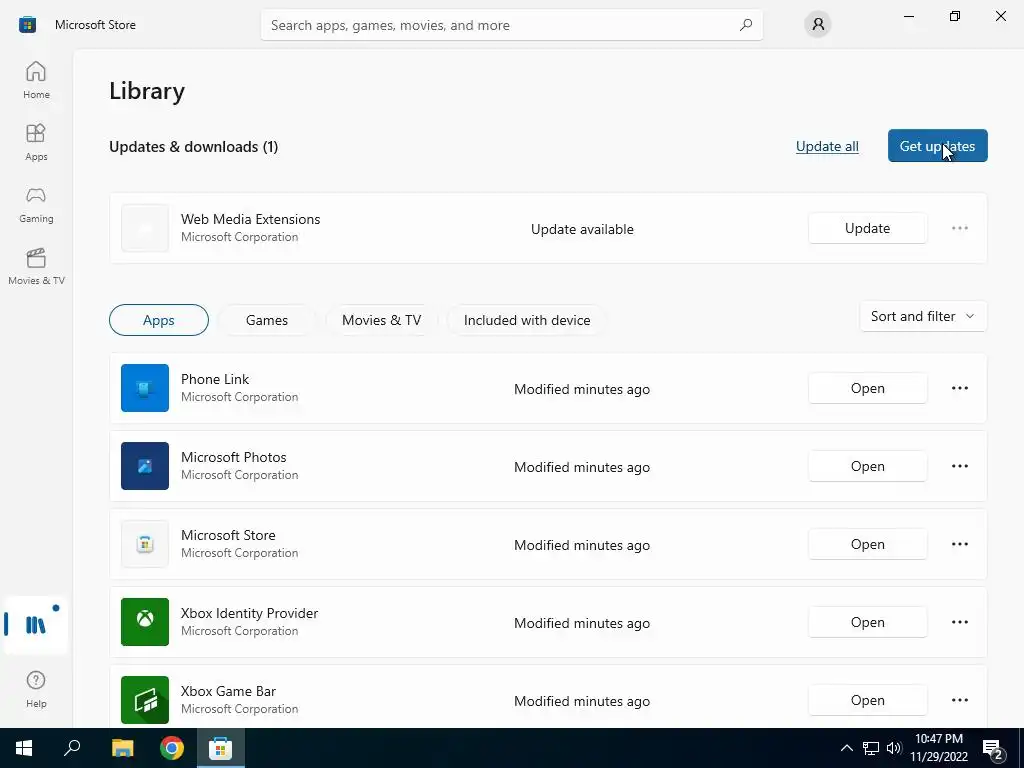Open Microsoft Photos app

867,466
